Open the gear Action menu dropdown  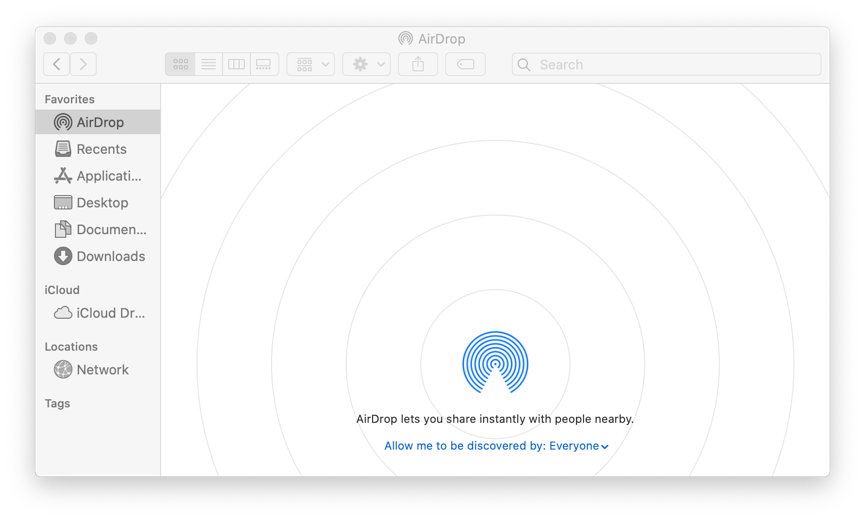pyautogui.click(x=366, y=64)
